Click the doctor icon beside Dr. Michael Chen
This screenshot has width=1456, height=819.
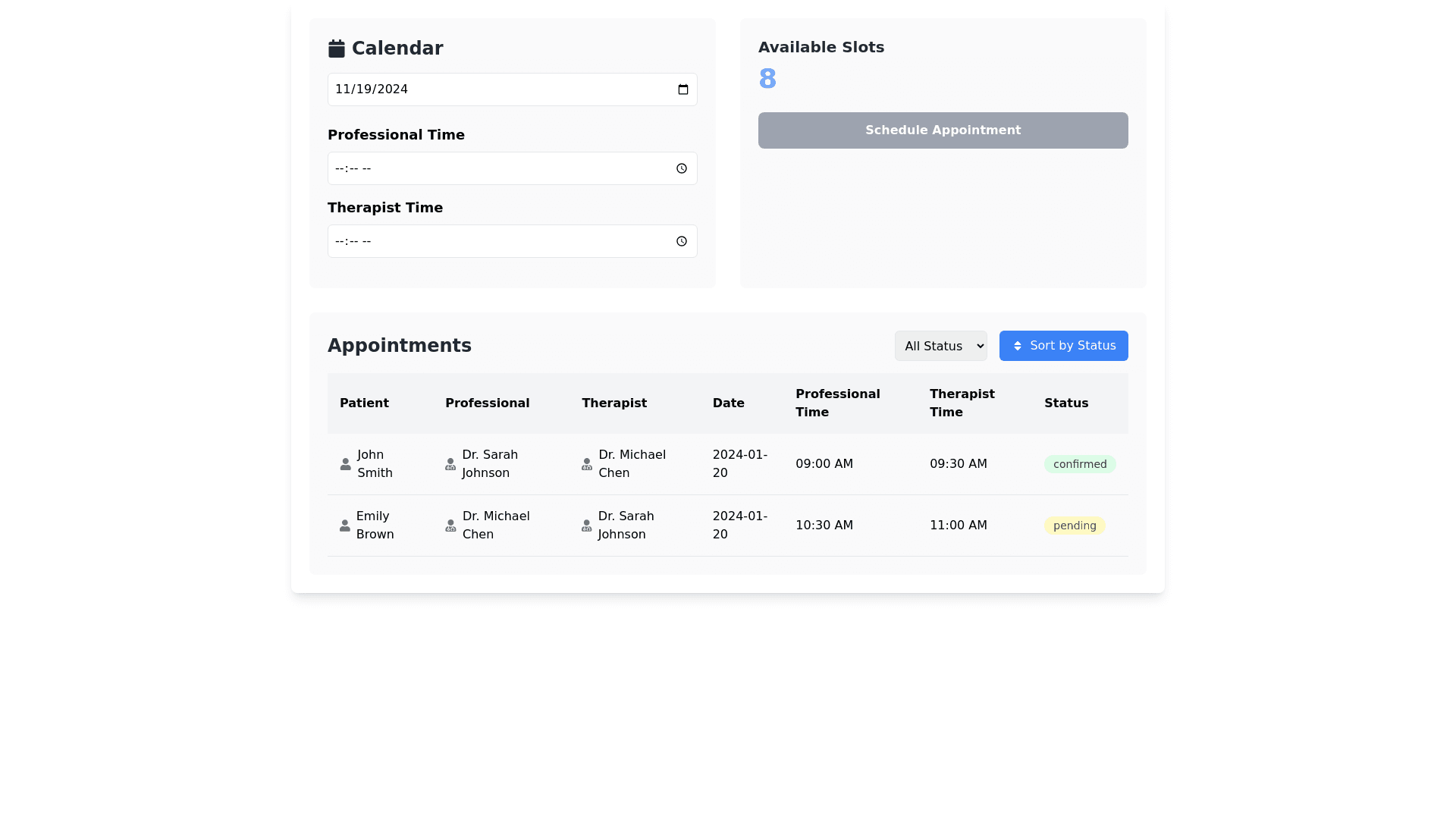pos(587,463)
